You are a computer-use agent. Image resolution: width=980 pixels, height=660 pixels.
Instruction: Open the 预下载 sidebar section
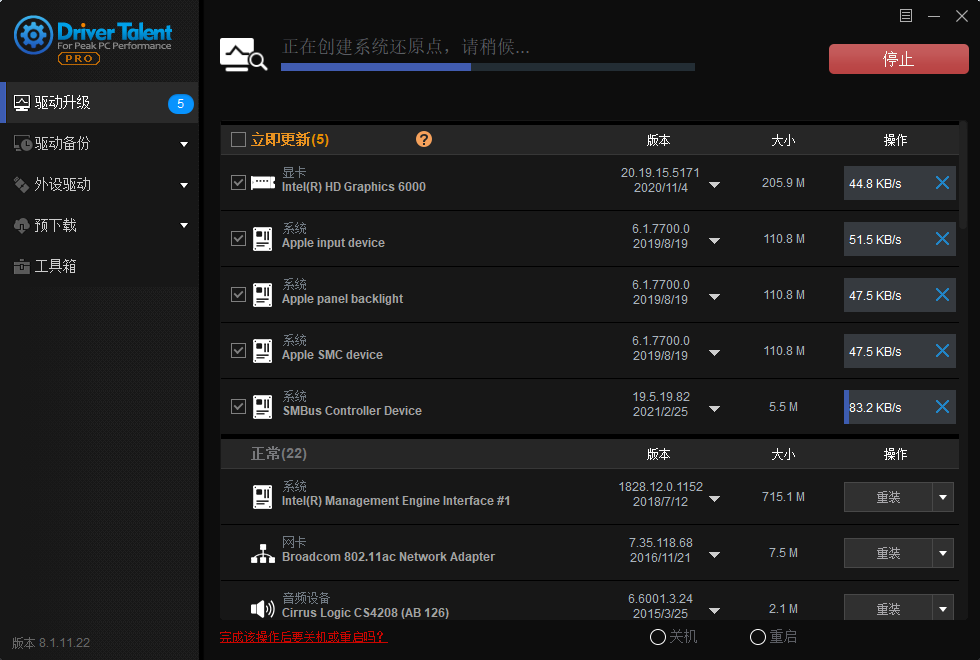pyautogui.click(x=99, y=225)
